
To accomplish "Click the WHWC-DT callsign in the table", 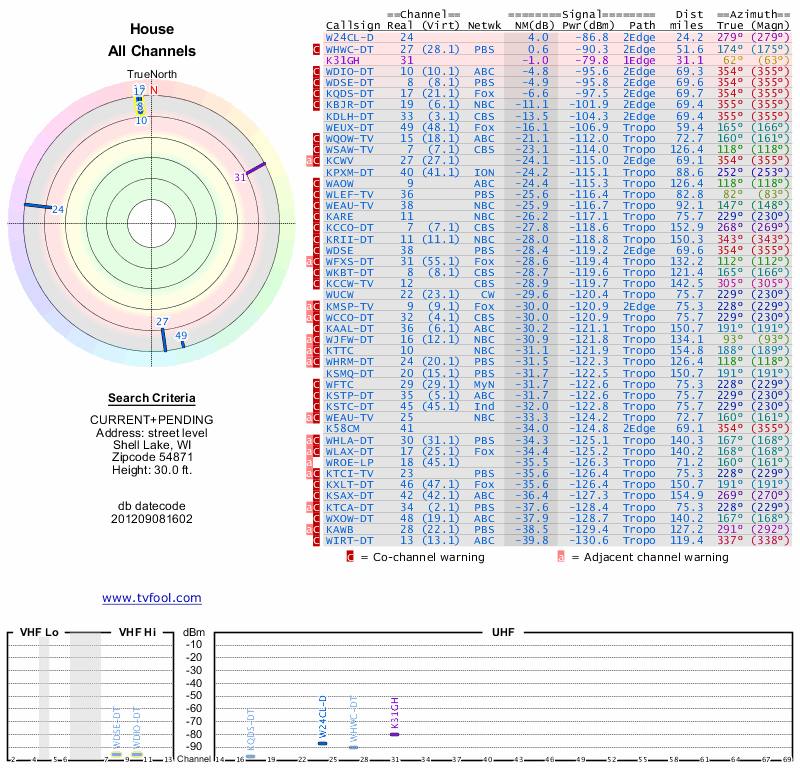I will [x=349, y=49].
